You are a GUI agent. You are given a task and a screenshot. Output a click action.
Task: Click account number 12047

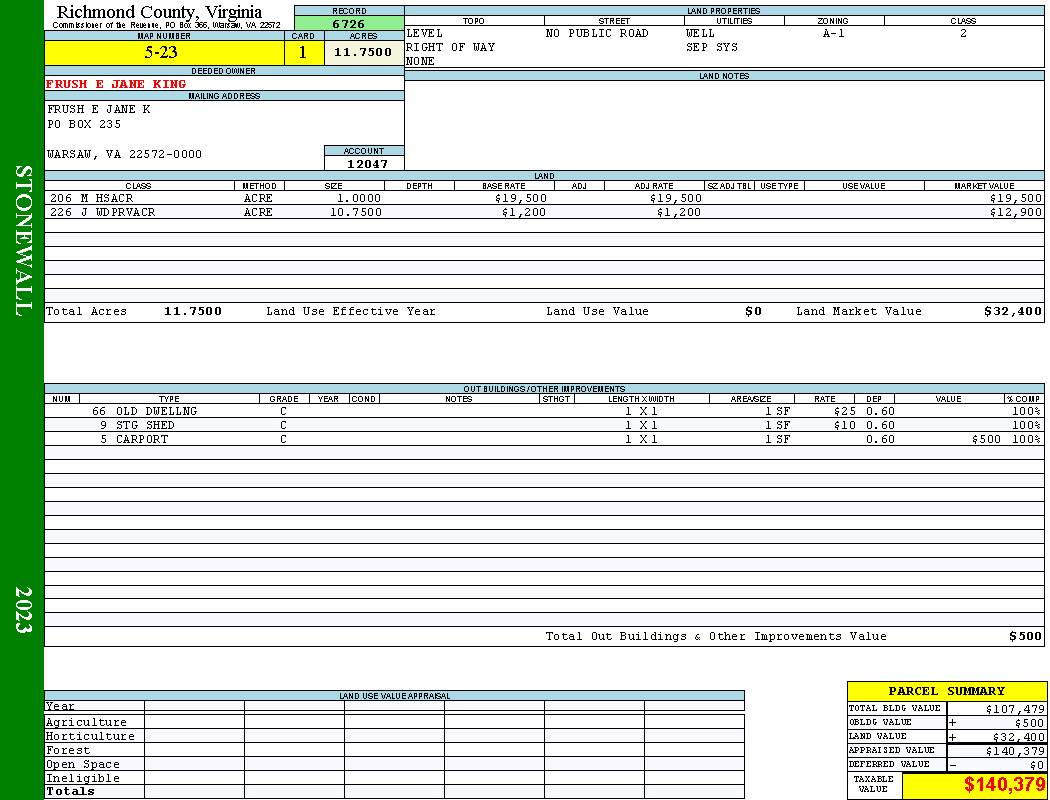tap(367, 164)
